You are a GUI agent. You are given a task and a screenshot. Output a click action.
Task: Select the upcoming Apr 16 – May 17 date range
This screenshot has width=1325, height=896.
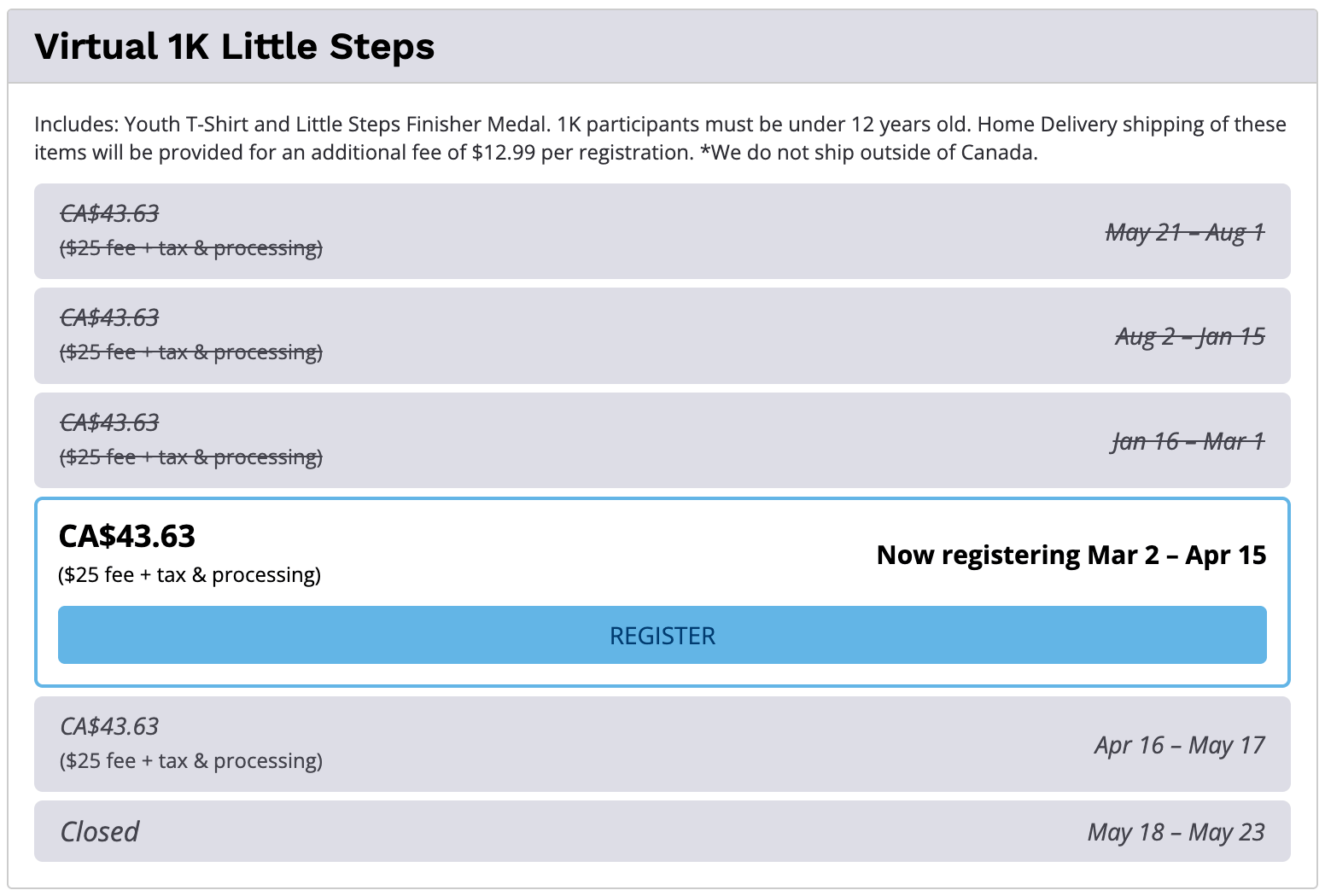pyautogui.click(x=1179, y=745)
